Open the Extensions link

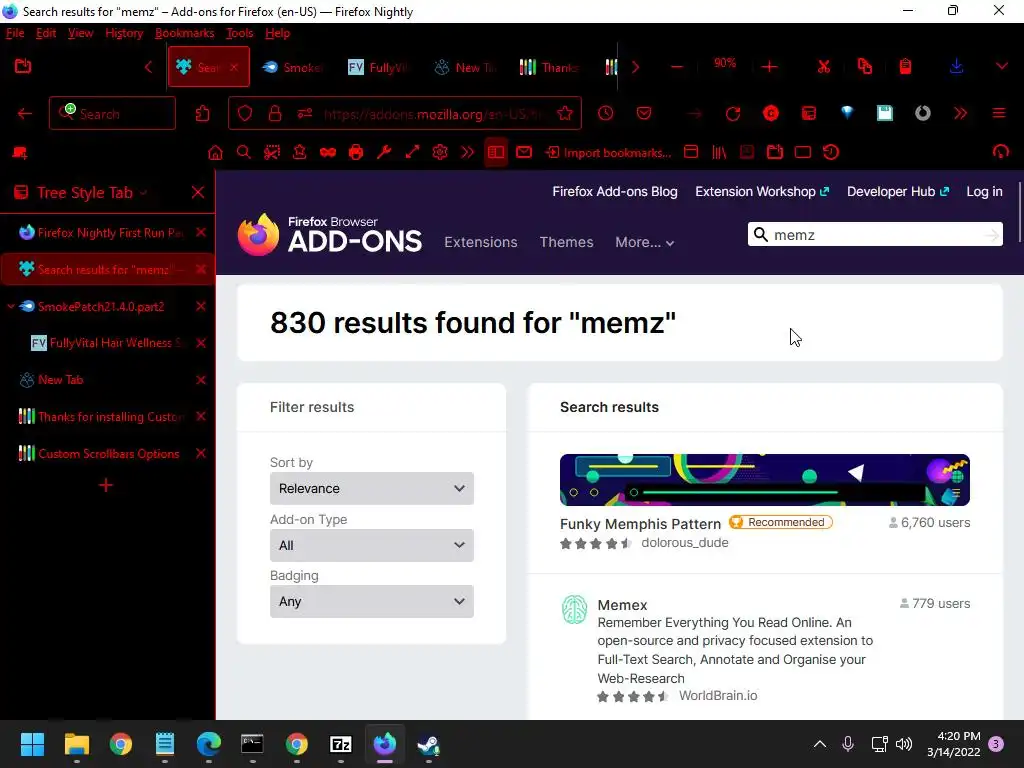(x=481, y=242)
